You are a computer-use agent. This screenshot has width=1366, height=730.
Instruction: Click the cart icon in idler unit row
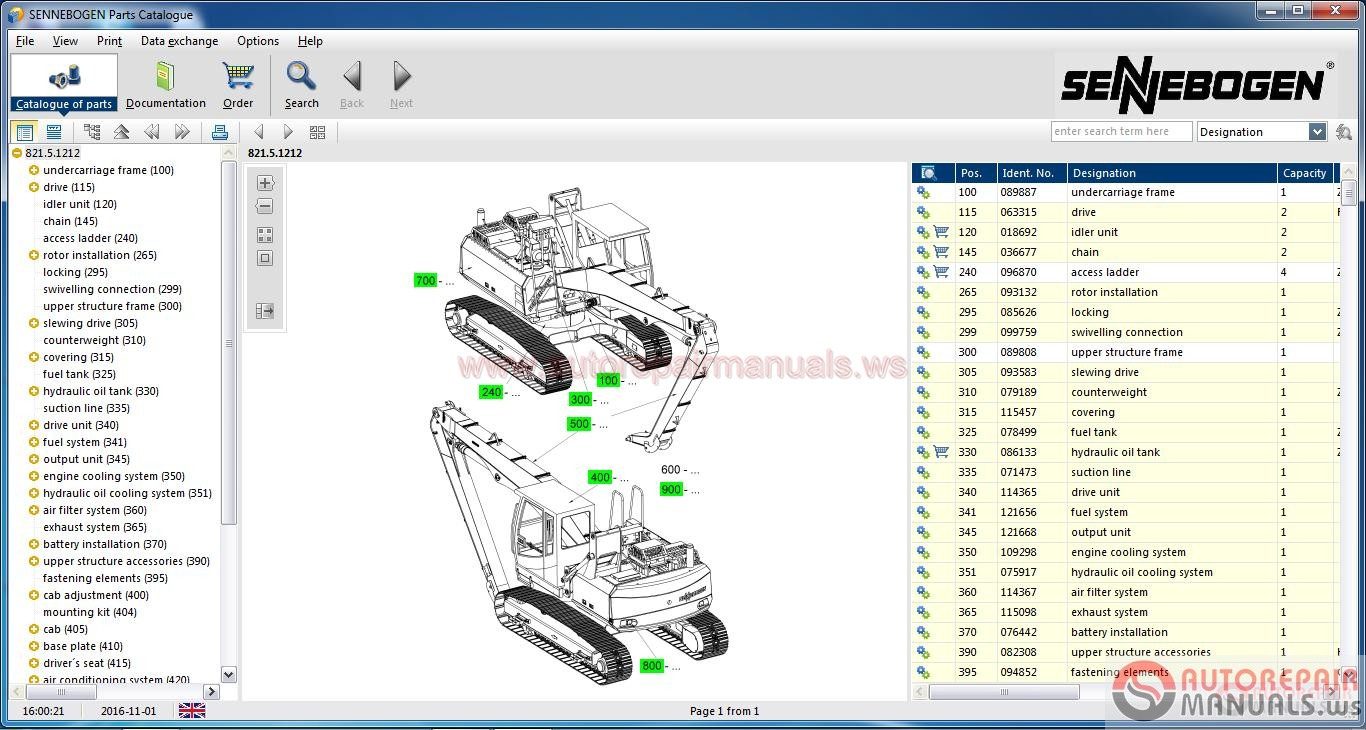tap(941, 232)
